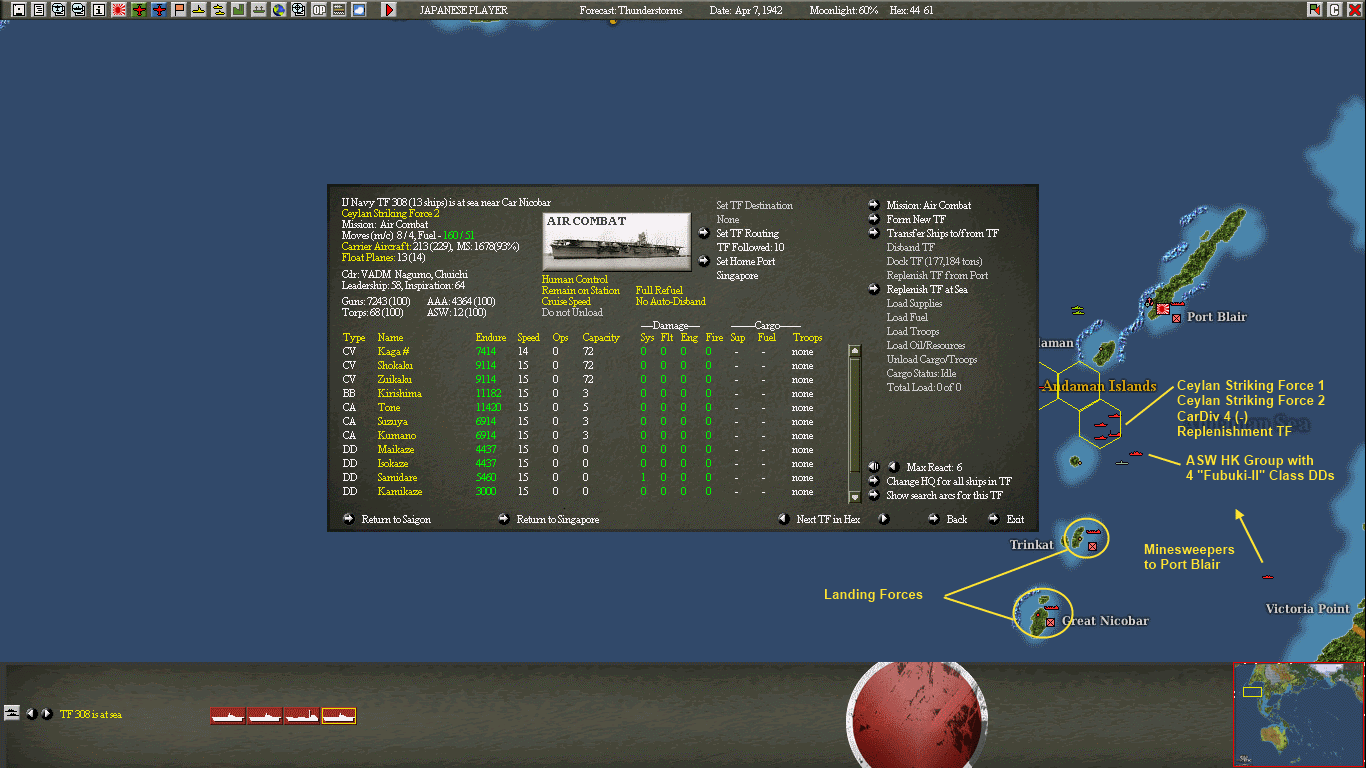Screen dimensions: 1366x768
Task: Click the orange flag toolbar icon
Action: (x=179, y=10)
